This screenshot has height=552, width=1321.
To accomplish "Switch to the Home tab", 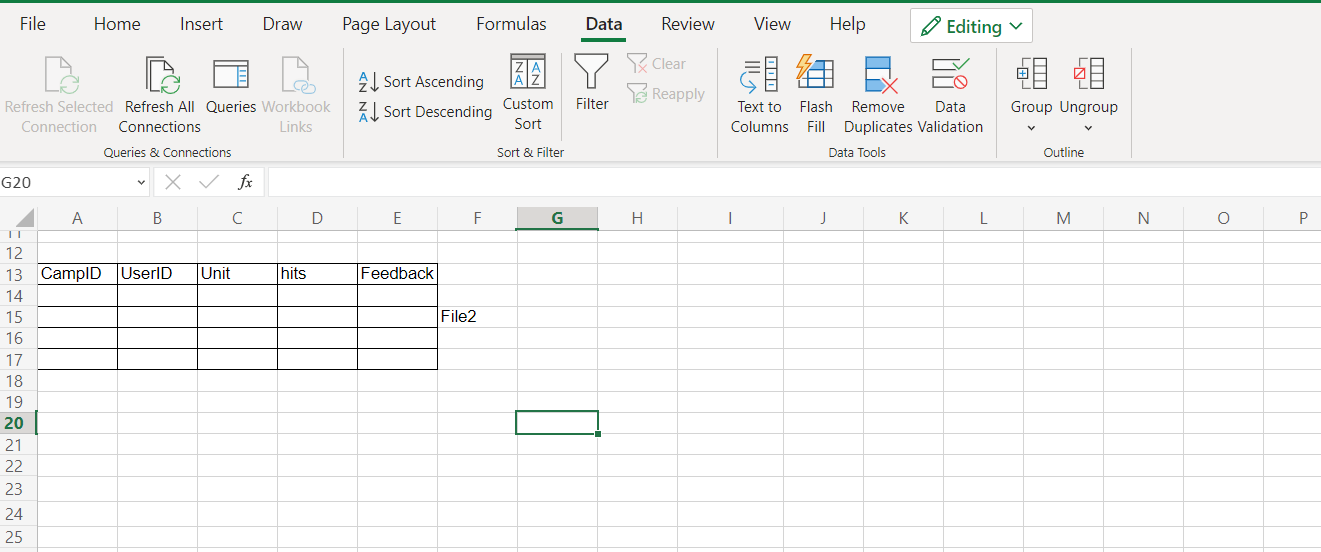I will [117, 24].
